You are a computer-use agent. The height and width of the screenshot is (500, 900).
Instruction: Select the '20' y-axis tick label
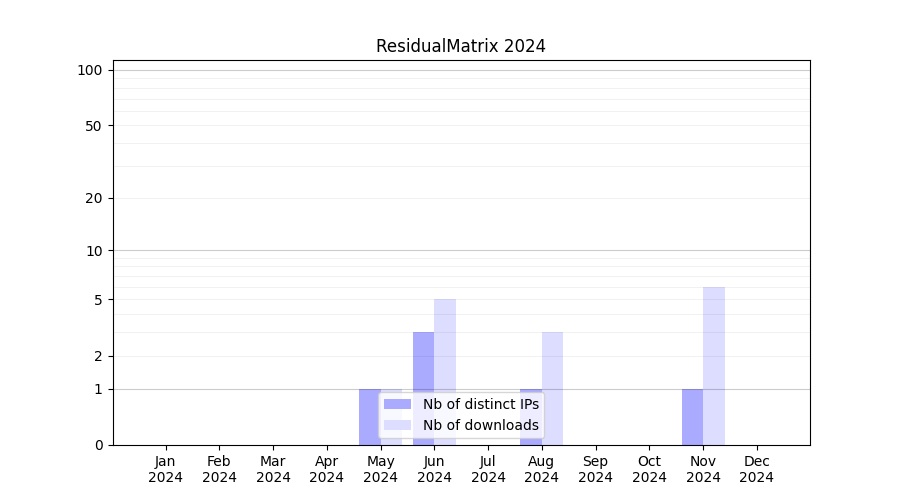(x=94, y=198)
